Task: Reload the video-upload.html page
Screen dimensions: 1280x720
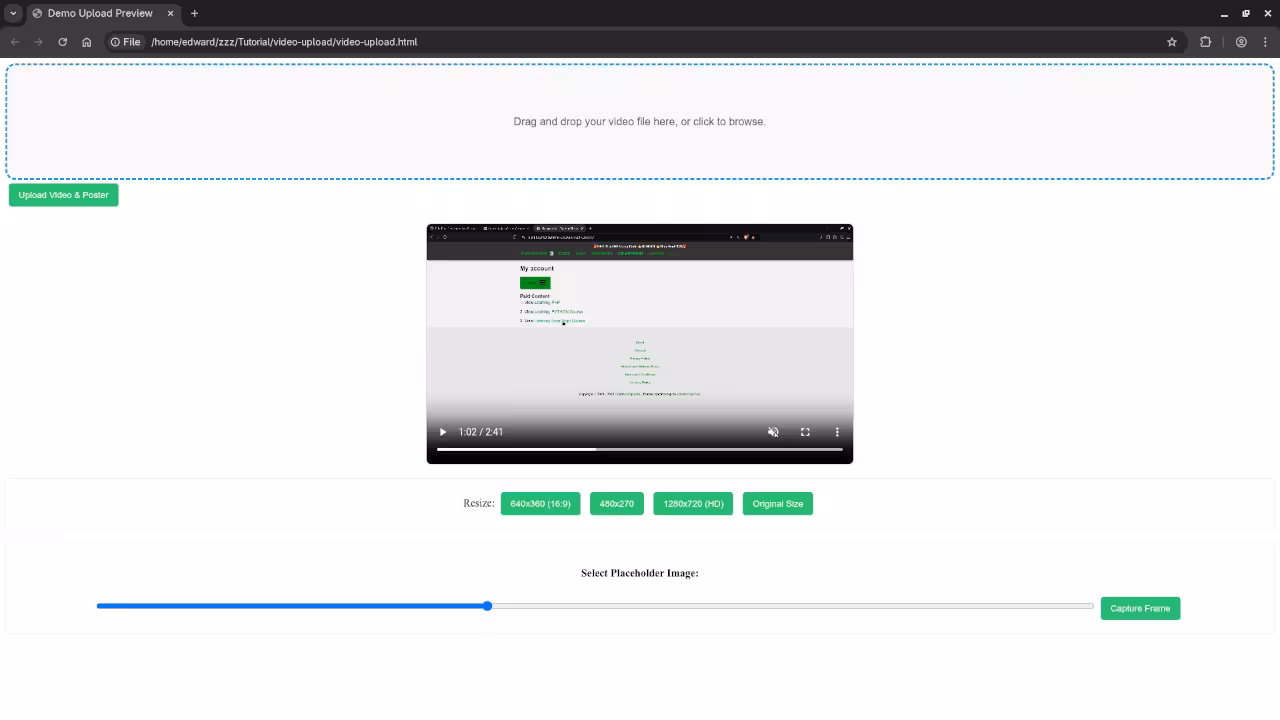Action: (x=62, y=42)
